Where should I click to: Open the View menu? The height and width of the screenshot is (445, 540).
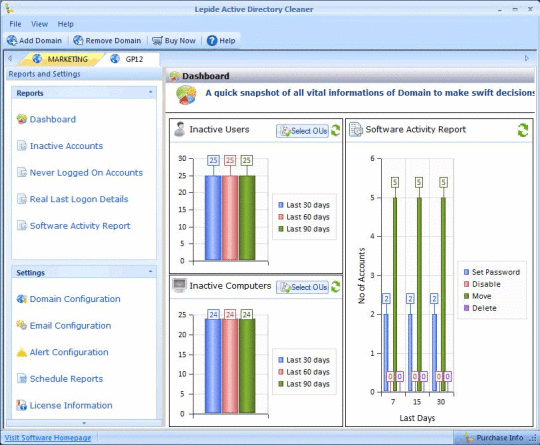39,24
